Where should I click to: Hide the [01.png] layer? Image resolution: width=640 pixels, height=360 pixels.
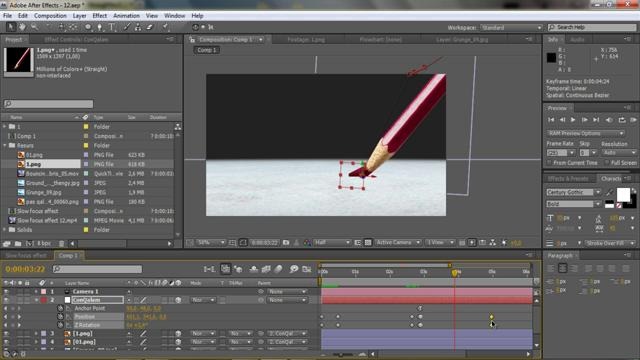pos(6,342)
